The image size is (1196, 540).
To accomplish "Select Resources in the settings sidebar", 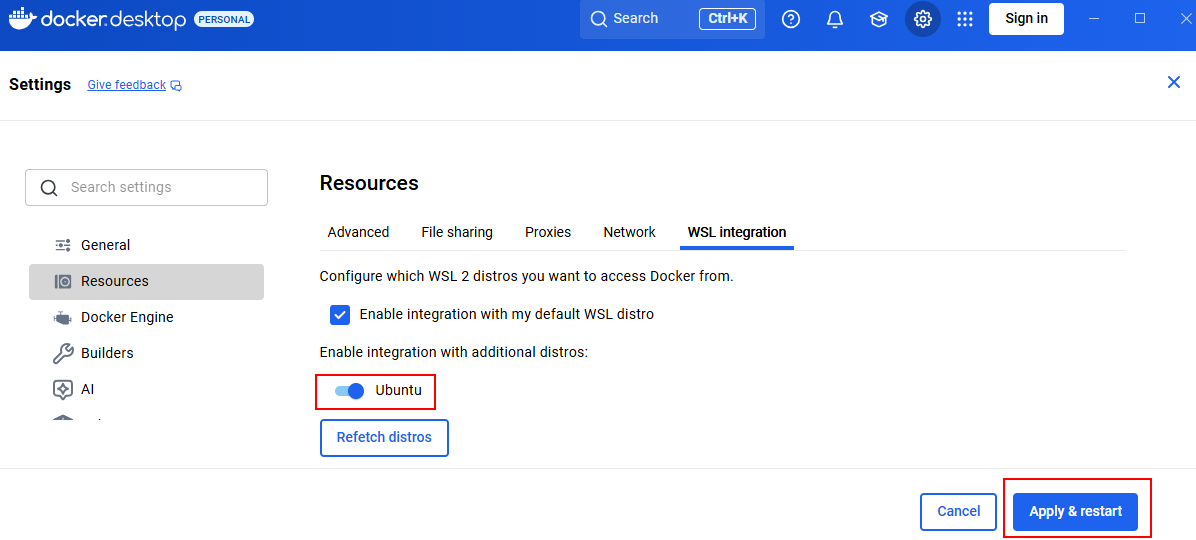I will tap(146, 281).
